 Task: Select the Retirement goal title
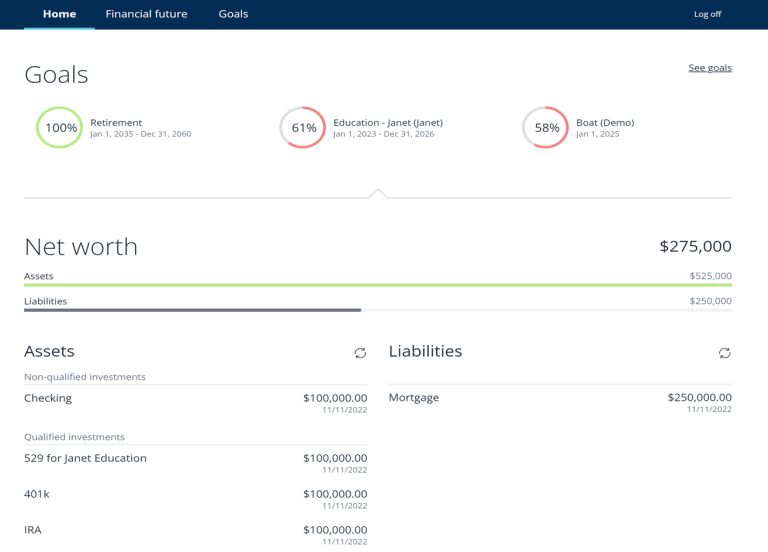coord(116,123)
